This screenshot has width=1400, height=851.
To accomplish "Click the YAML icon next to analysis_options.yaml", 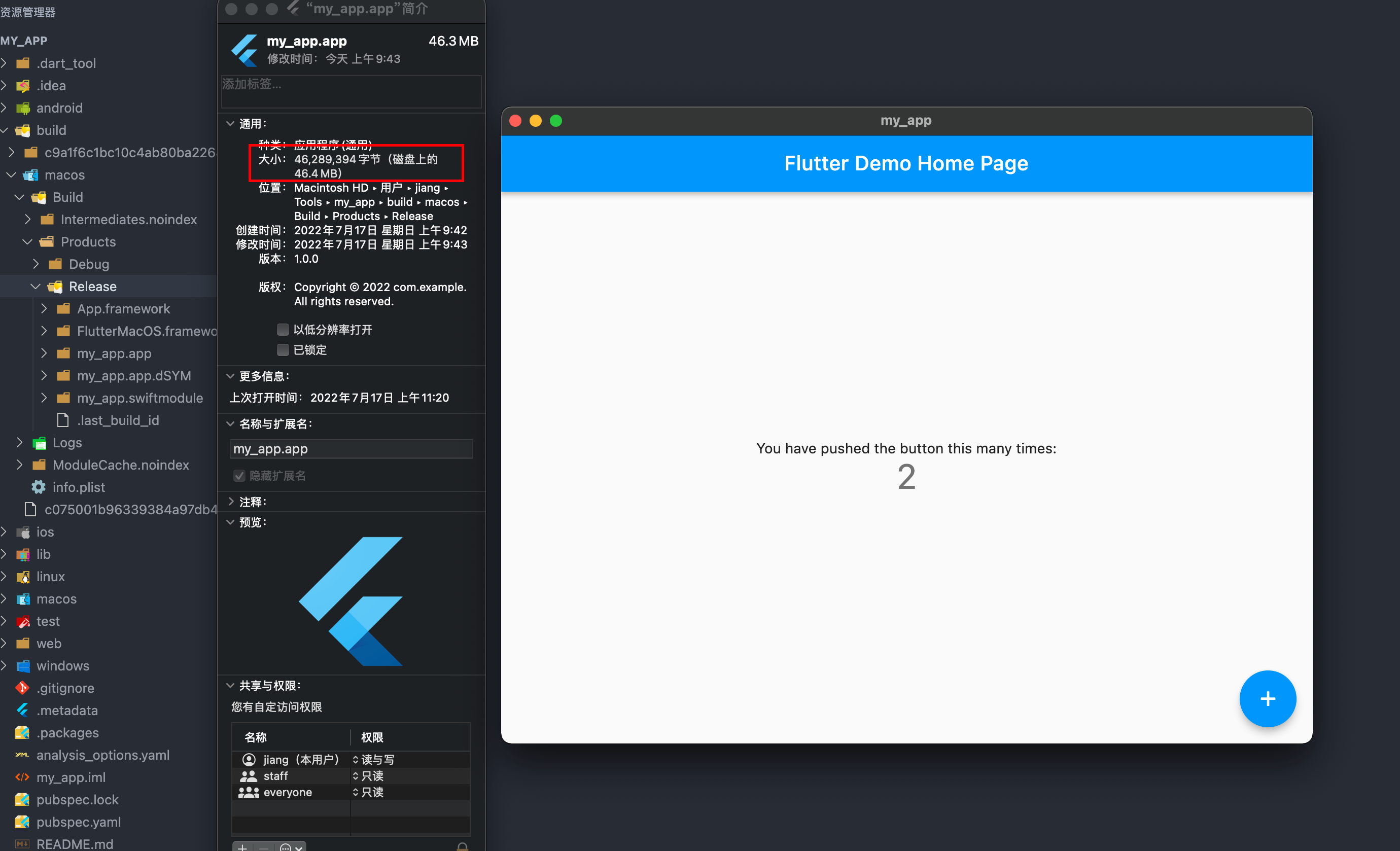I will pyautogui.click(x=22, y=755).
